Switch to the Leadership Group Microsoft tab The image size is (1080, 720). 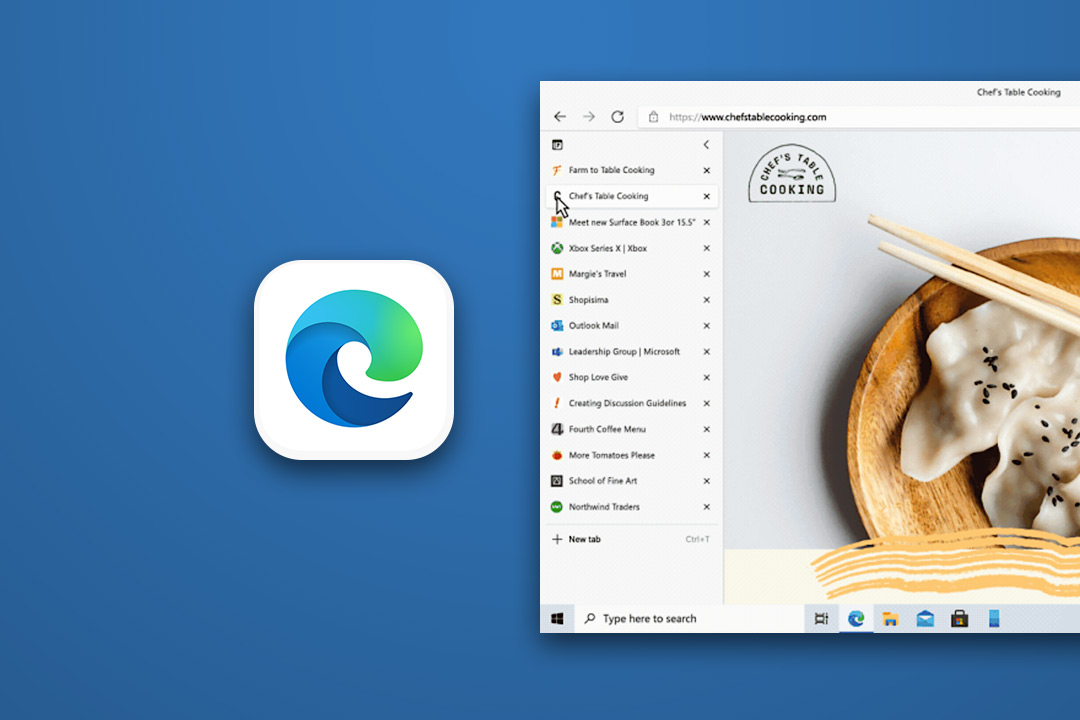click(x=623, y=351)
